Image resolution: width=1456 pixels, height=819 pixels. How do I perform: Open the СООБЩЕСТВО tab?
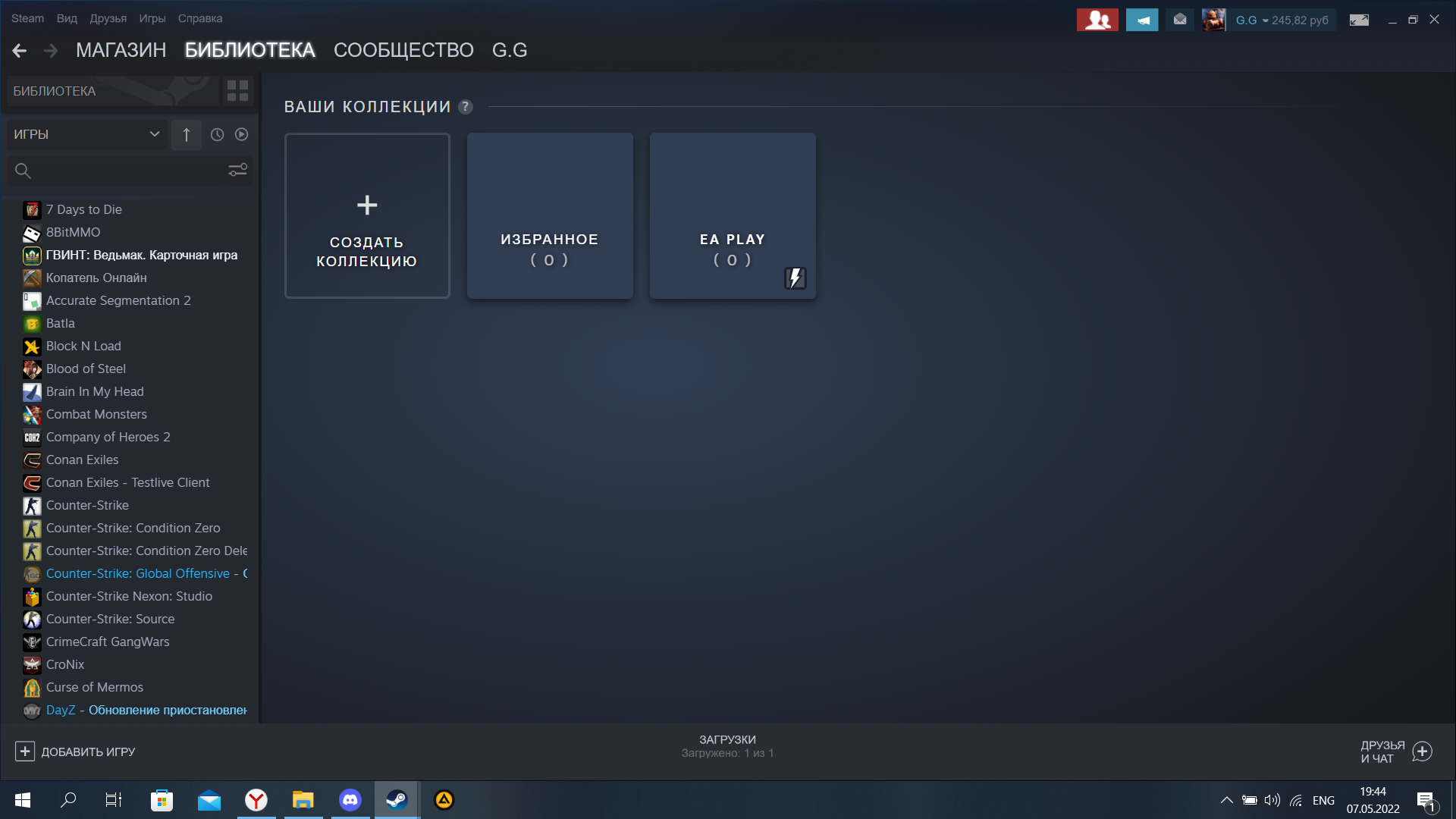(x=403, y=50)
